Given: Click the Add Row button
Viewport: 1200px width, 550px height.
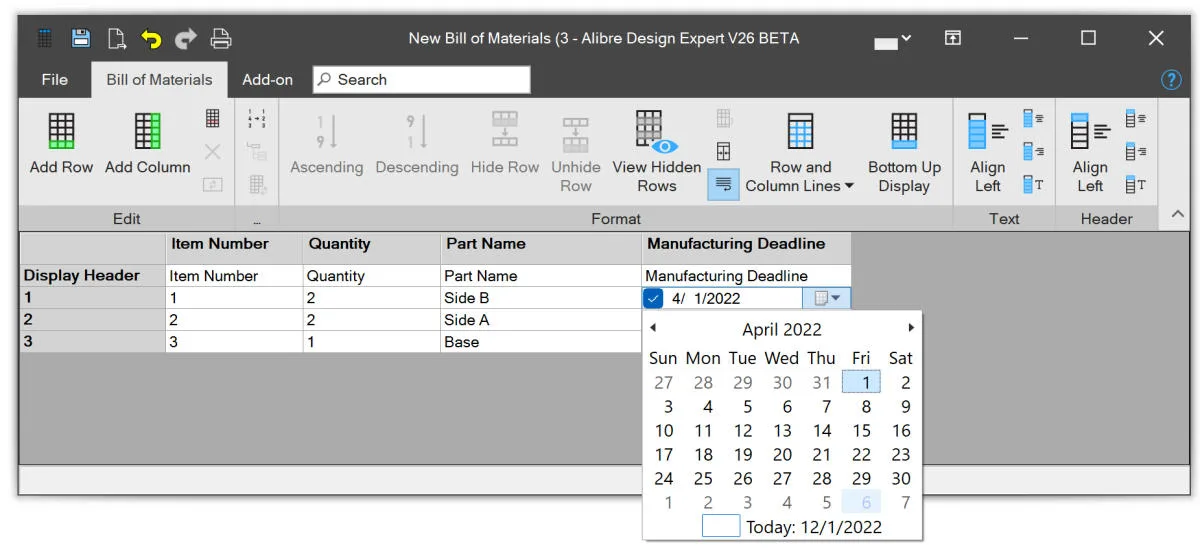Looking at the screenshot, I should (61, 145).
